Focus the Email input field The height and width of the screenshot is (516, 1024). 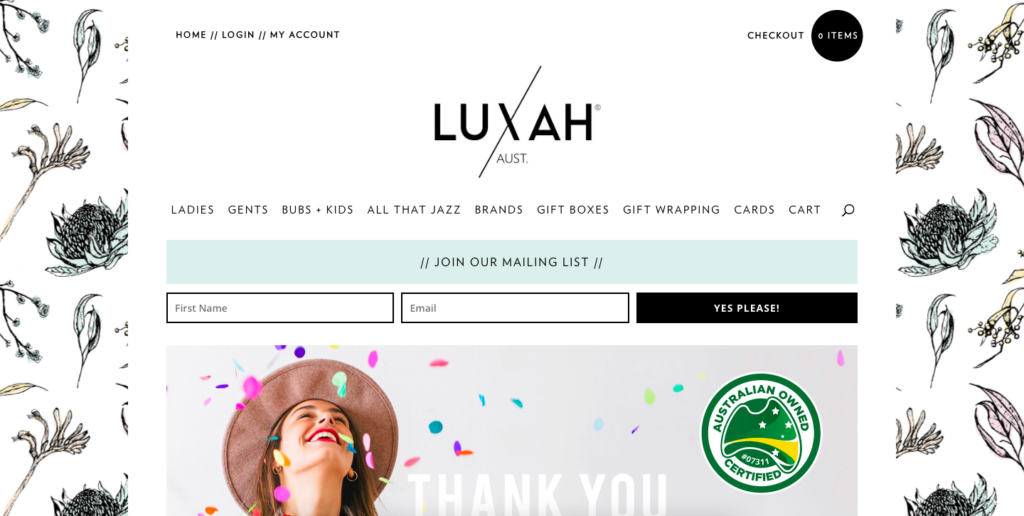pyautogui.click(x=515, y=308)
